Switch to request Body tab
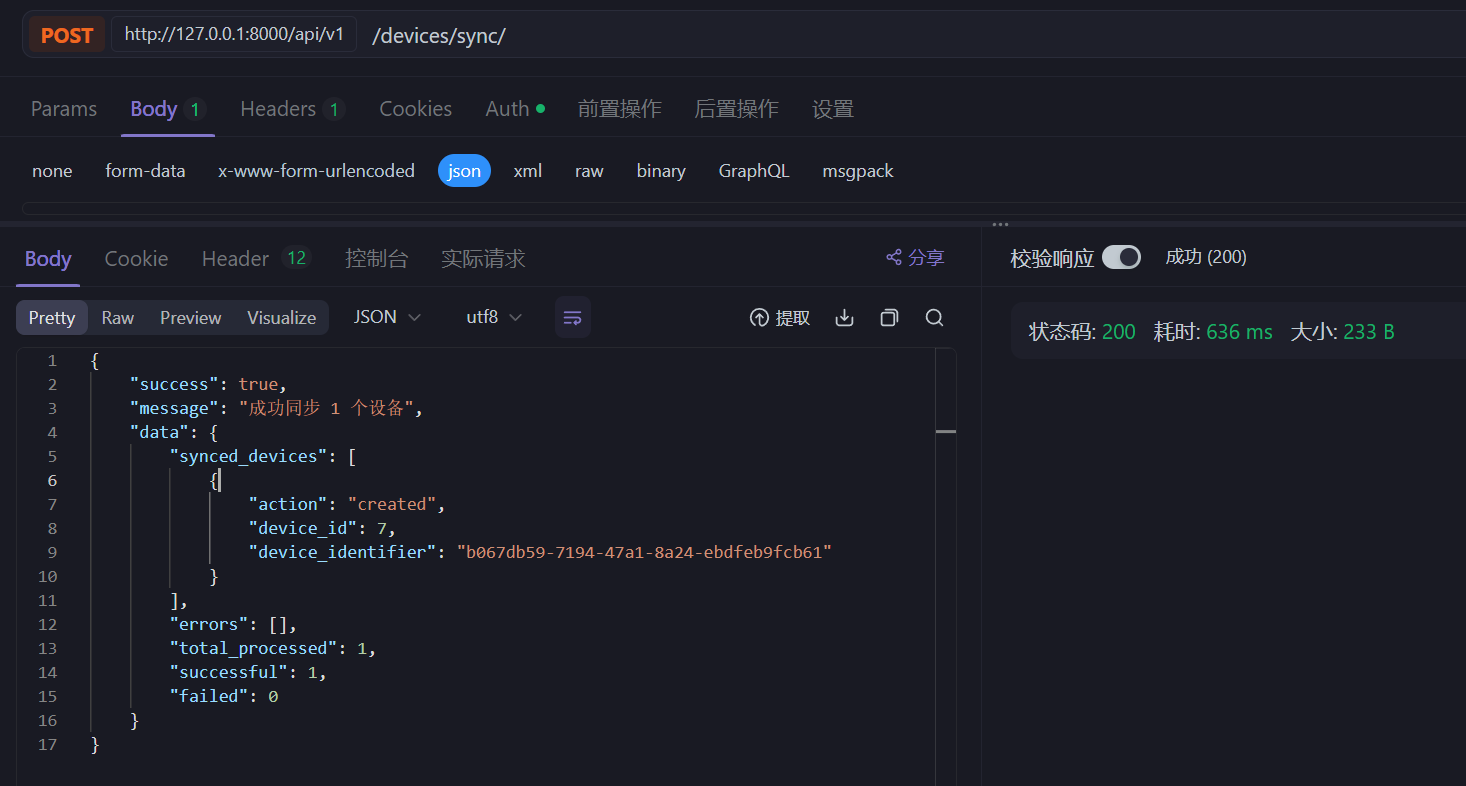This screenshot has height=786, width=1466. click(167, 109)
